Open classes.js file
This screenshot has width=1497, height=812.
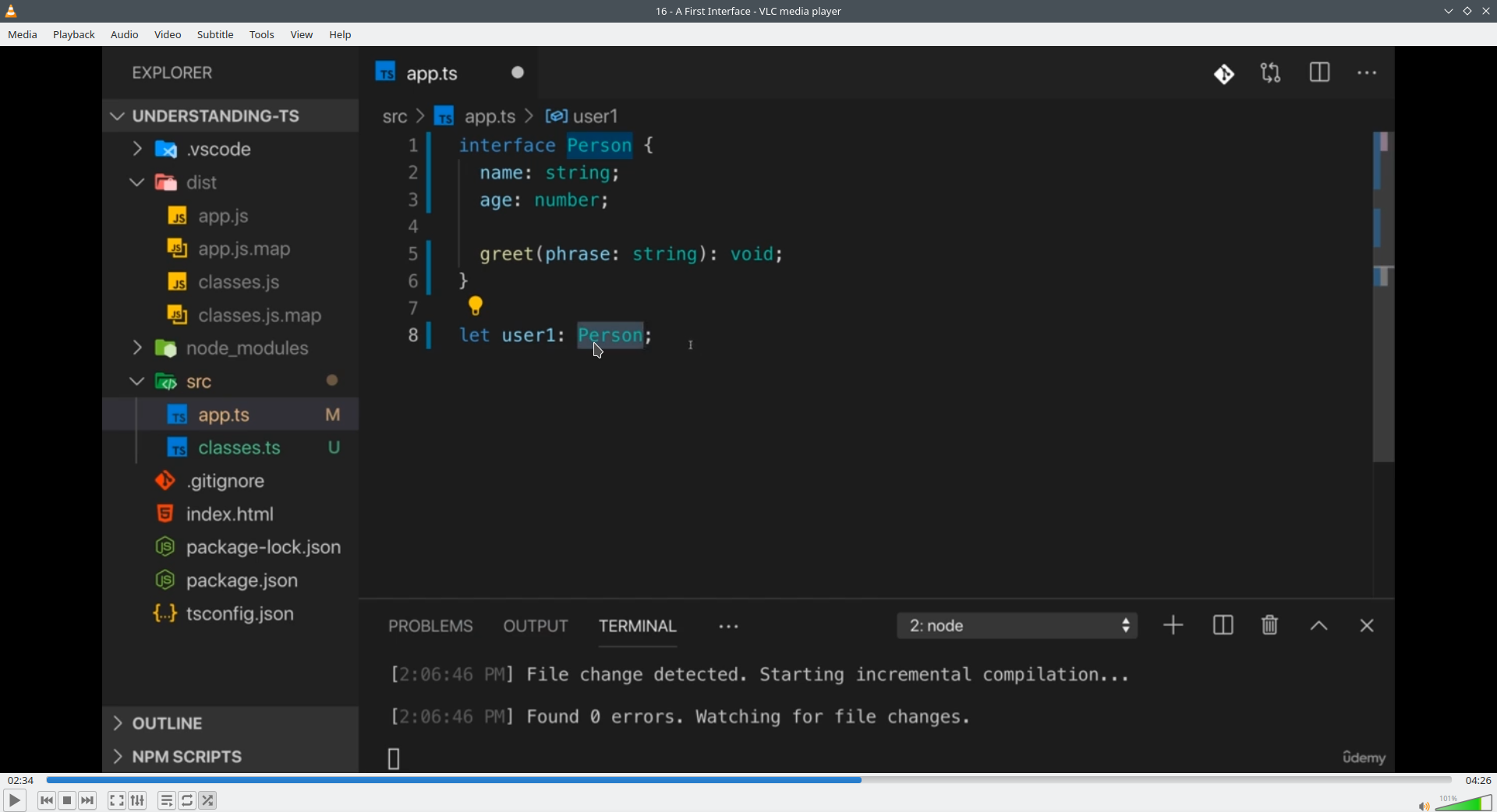(230, 282)
